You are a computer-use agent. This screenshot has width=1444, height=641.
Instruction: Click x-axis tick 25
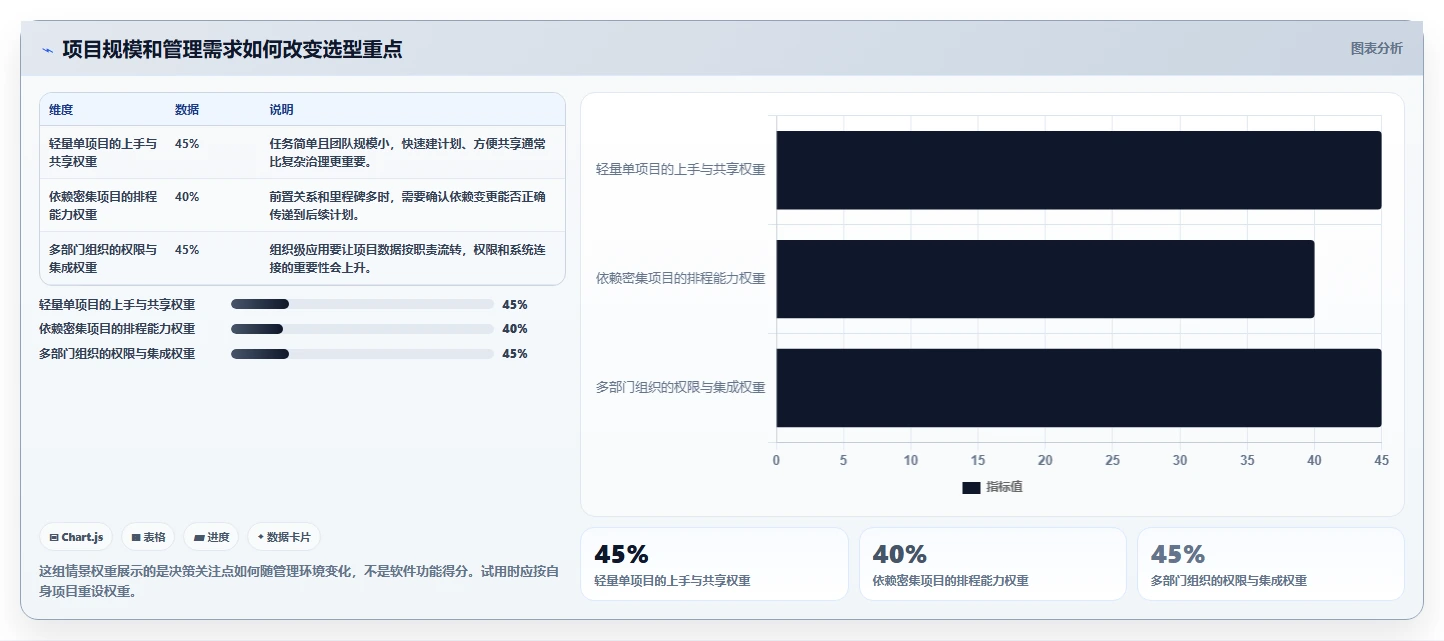pyautogui.click(x=1113, y=460)
